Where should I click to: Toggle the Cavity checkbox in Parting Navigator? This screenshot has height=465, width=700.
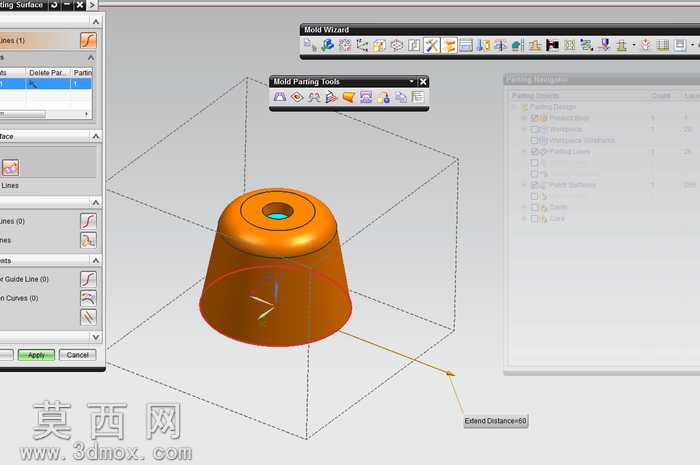tap(534, 208)
